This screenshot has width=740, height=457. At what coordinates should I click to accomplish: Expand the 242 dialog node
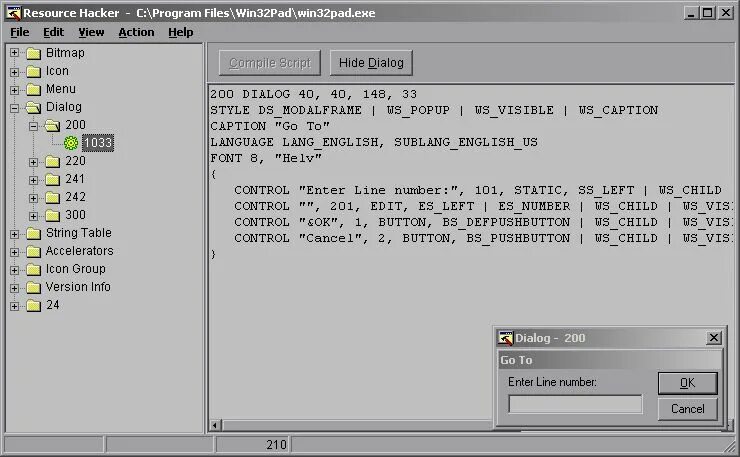coord(33,198)
